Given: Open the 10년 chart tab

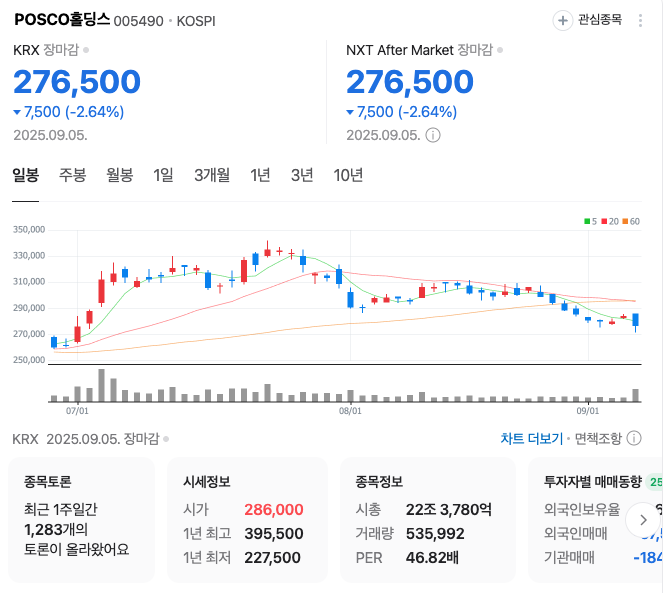Looking at the screenshot, I should click(x=348, y=175).
